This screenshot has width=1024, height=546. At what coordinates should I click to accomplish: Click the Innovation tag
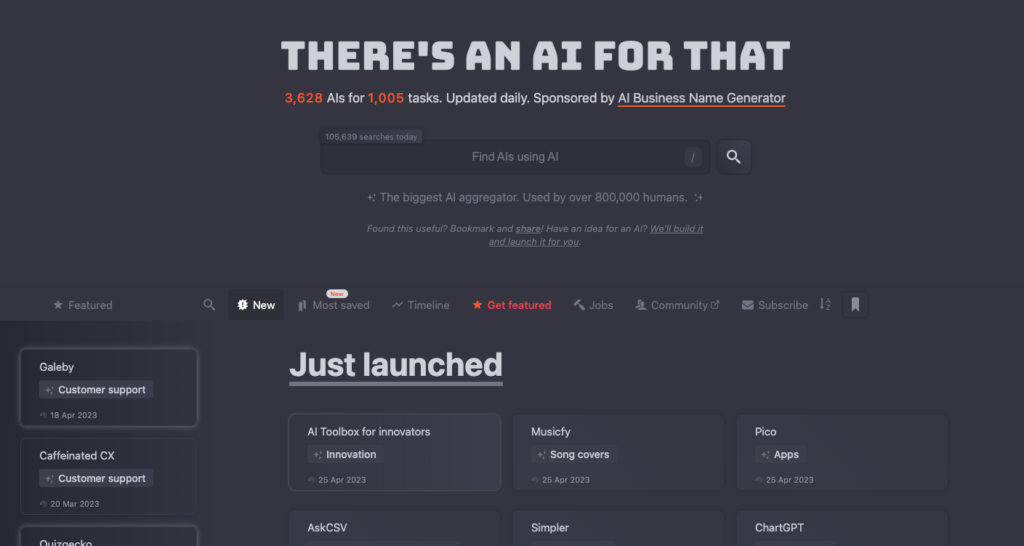345,455
